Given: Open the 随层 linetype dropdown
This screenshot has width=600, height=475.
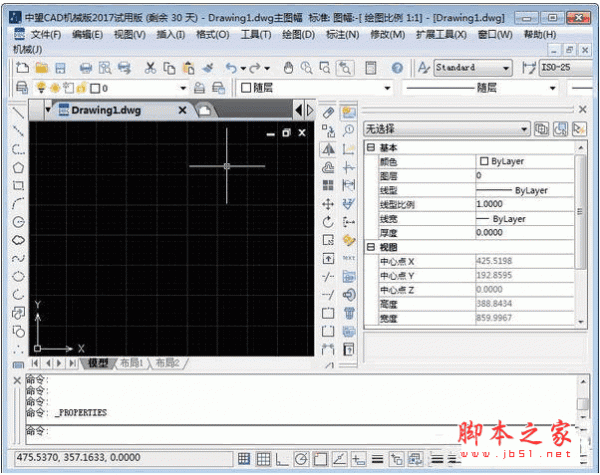Looking at the screenshot, I should pos(553,88).
